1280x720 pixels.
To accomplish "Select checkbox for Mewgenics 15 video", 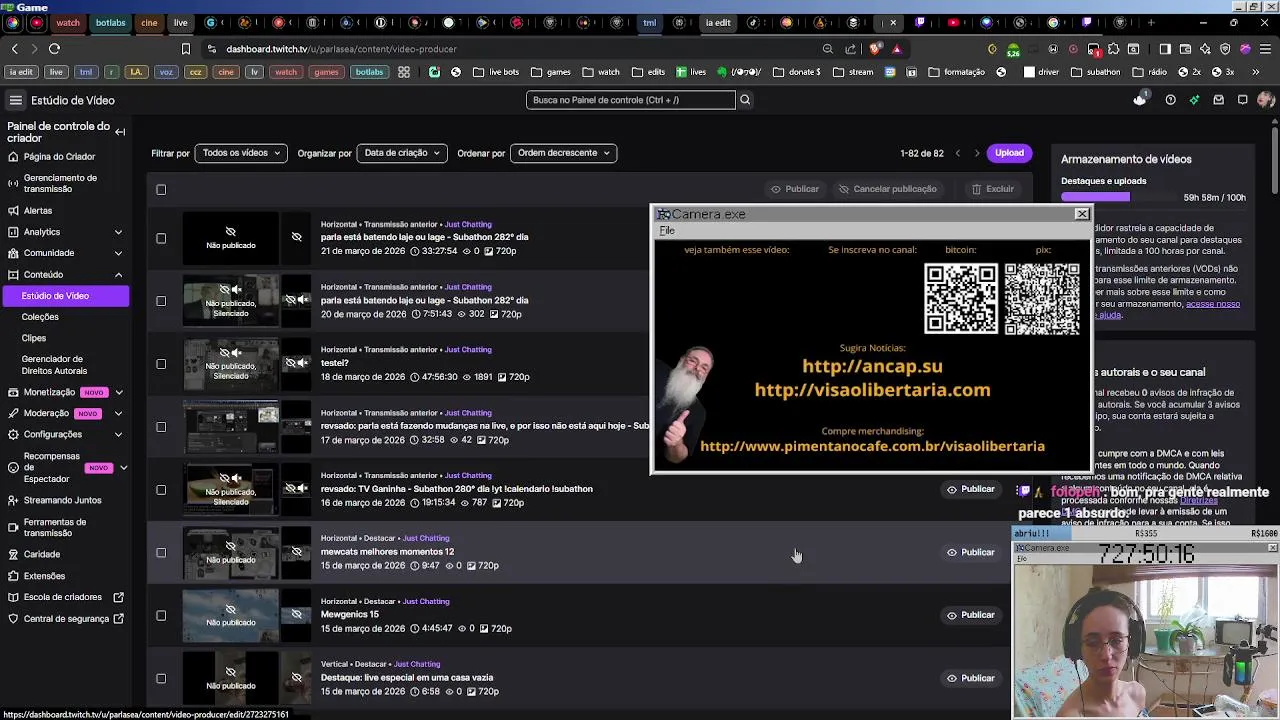I will point(161,616).
